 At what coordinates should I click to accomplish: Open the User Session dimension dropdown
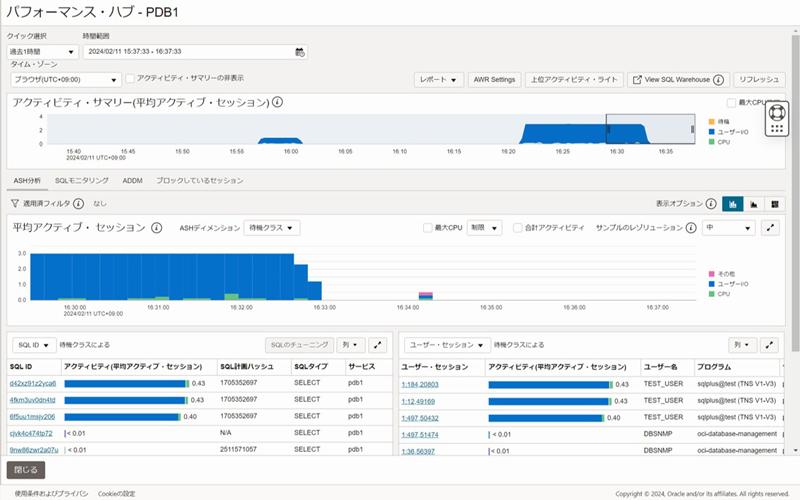(x=447, y=345)
